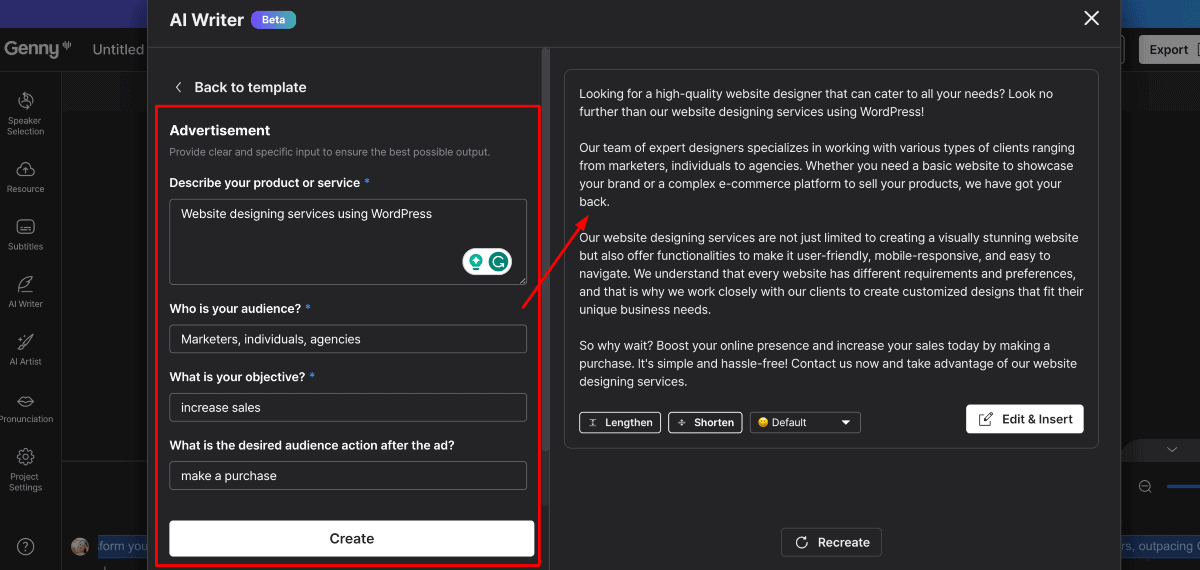Shorten the generated text
The image size is (1200, 570).
705,422
